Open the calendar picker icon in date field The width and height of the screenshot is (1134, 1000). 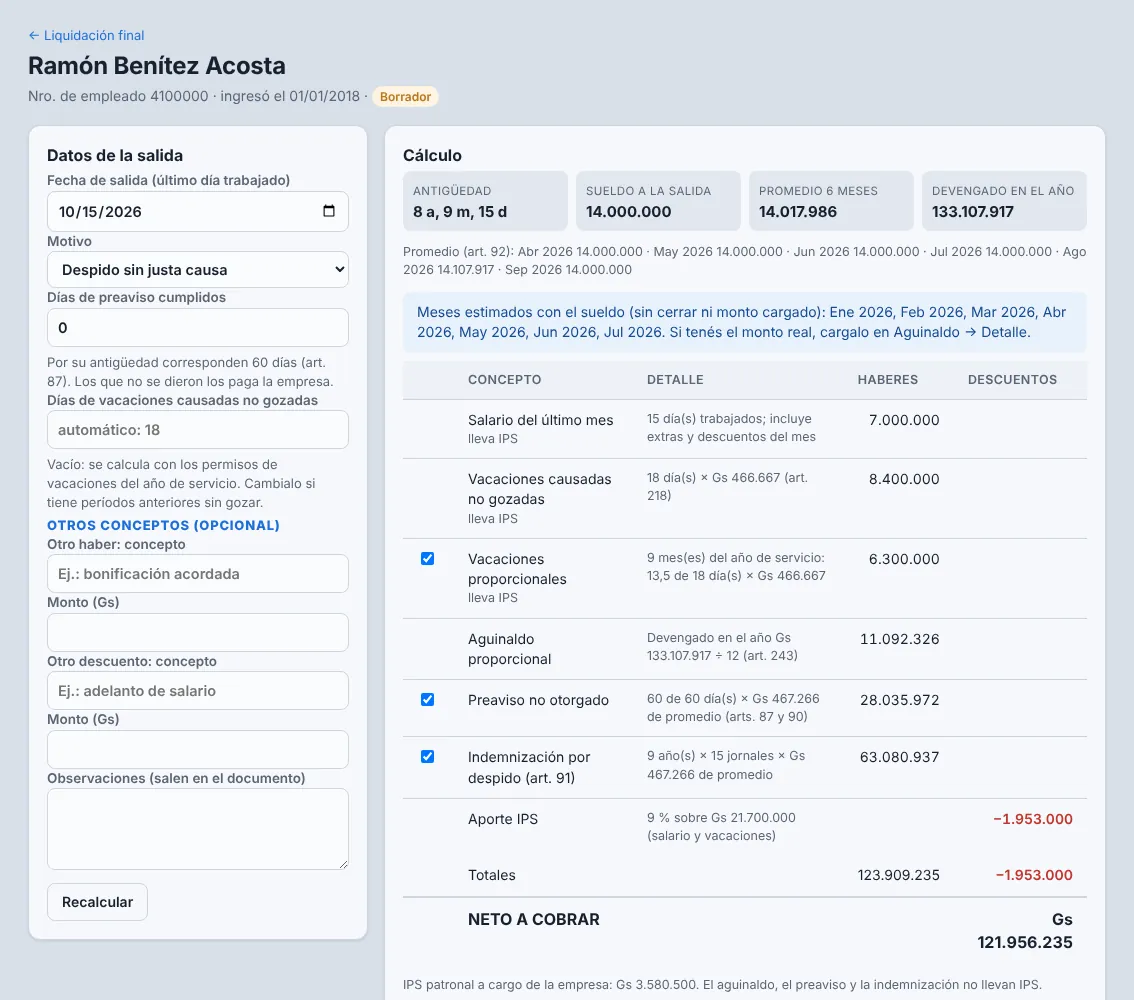329,211
